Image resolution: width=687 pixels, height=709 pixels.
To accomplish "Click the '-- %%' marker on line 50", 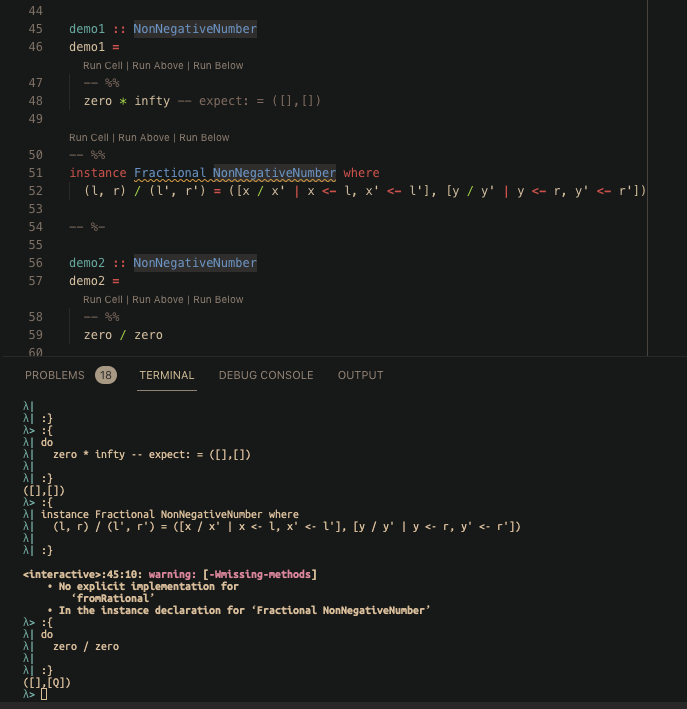I will tap(87, 155).
